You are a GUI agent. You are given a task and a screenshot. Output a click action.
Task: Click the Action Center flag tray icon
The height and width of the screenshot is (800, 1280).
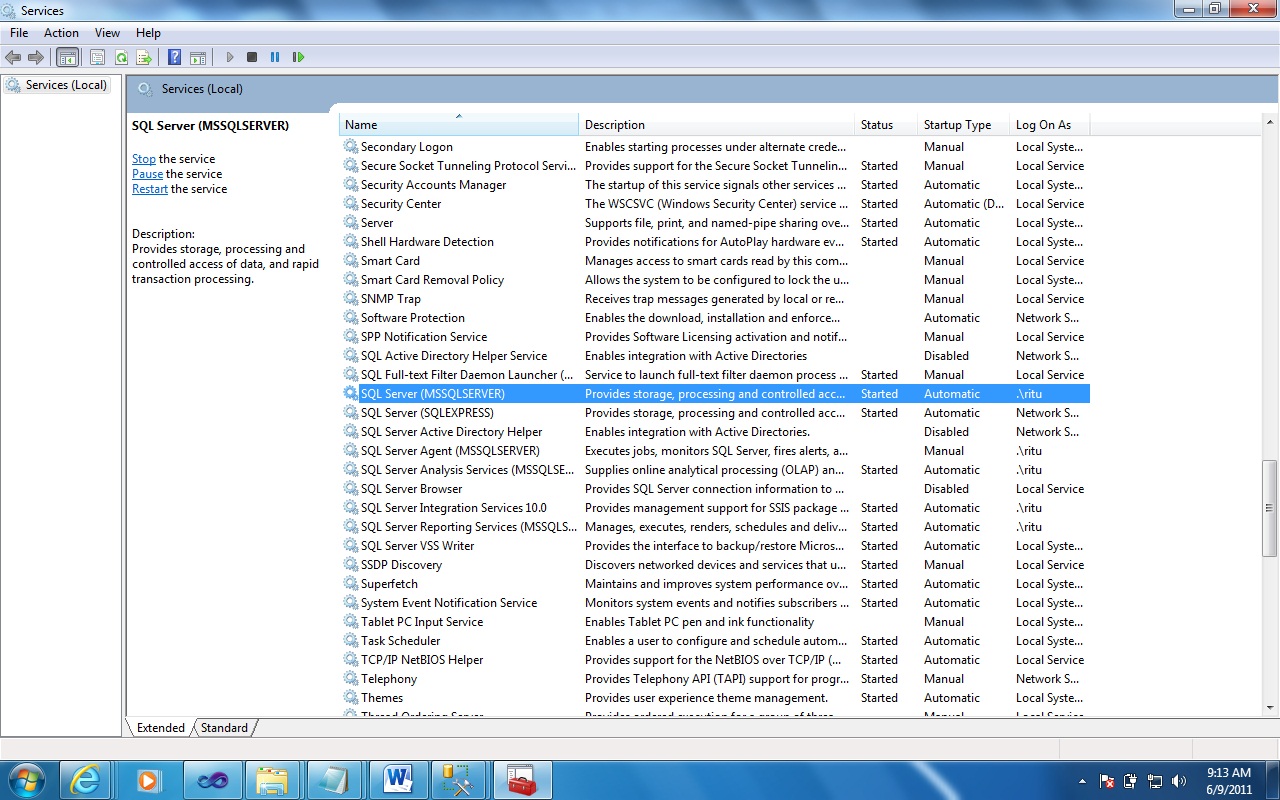click(1107, 781)
